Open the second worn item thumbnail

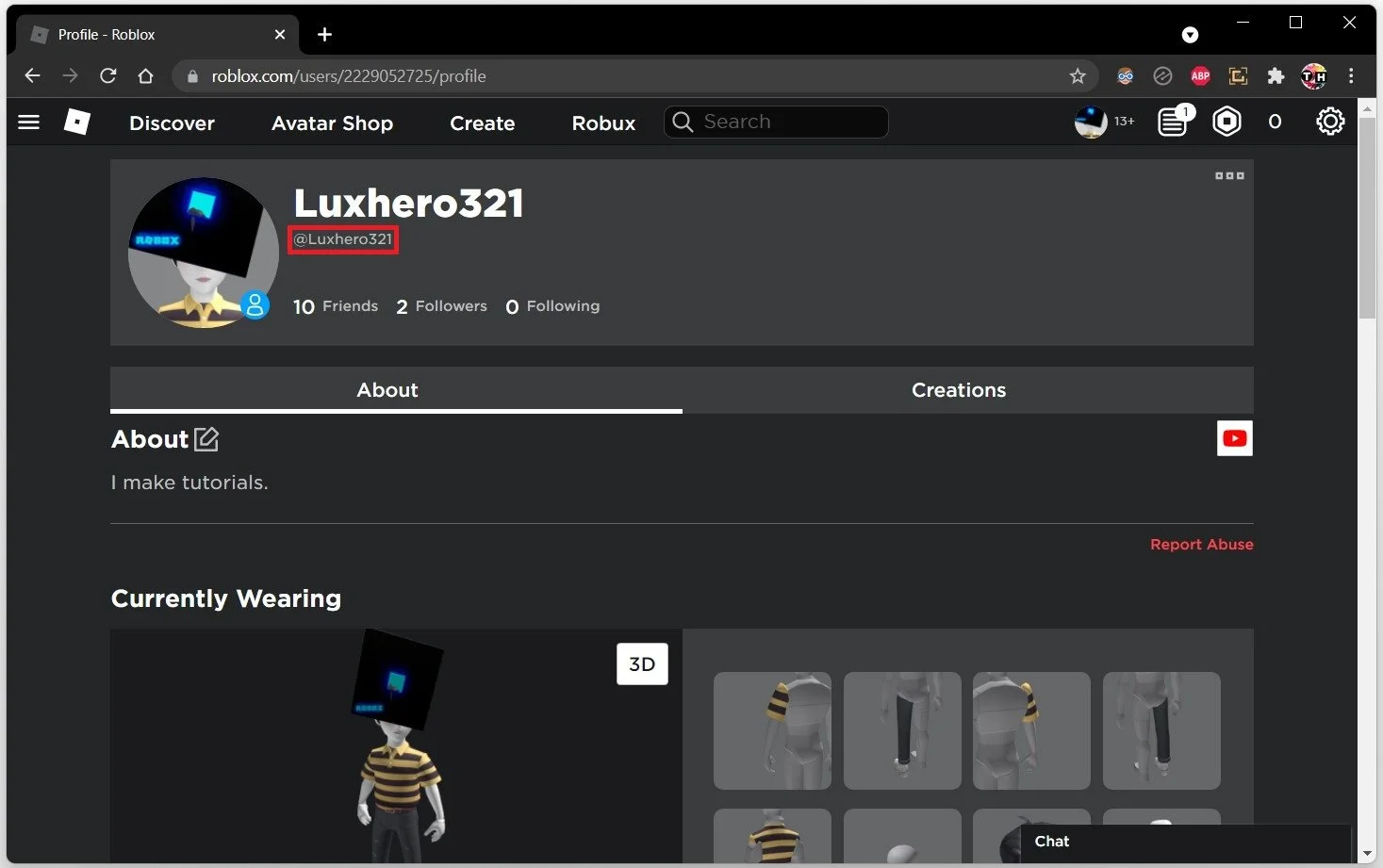pyautogui.click(x=902, y=730)
